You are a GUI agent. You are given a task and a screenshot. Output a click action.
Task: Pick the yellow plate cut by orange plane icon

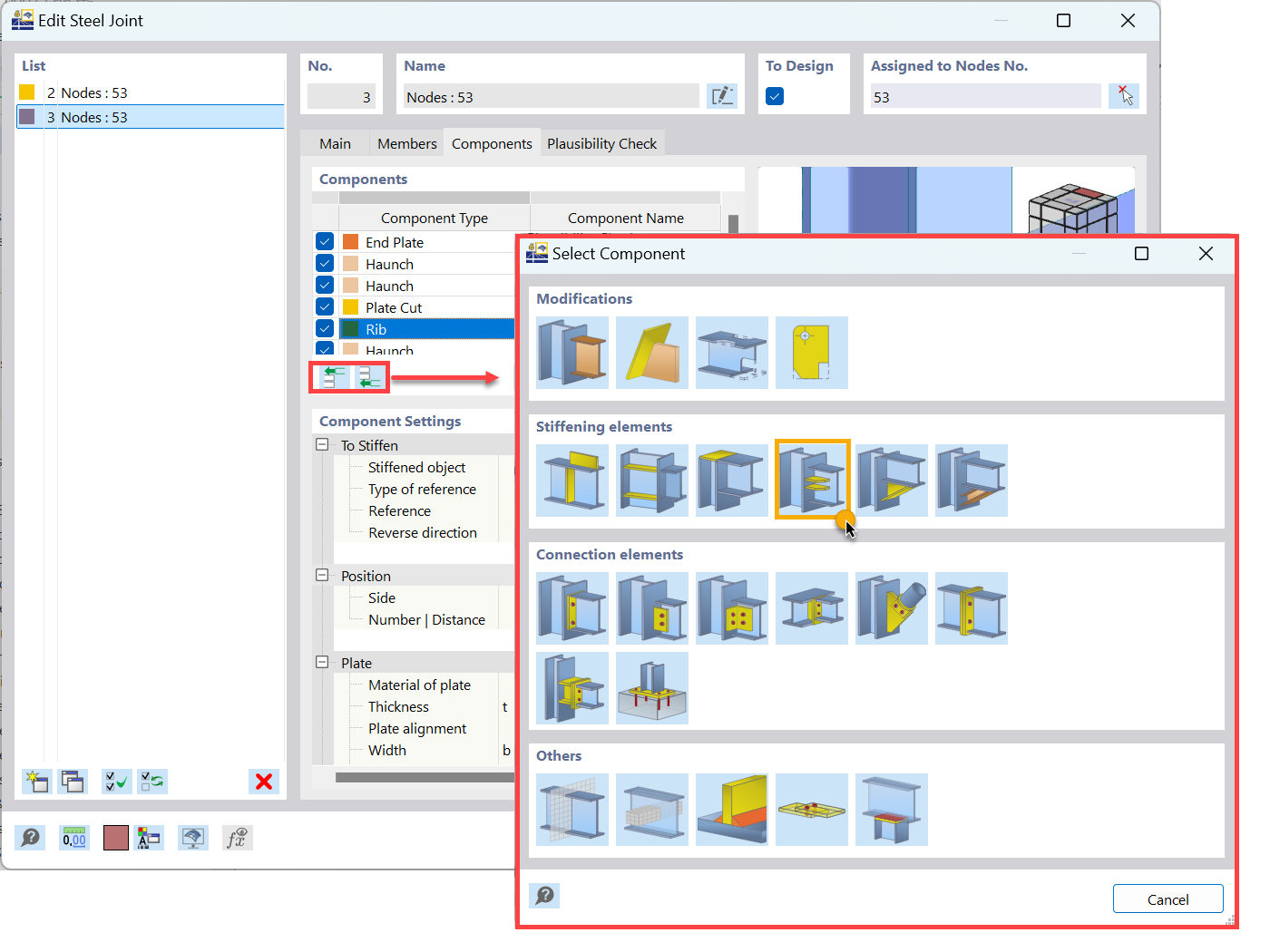tap(652, 353)
